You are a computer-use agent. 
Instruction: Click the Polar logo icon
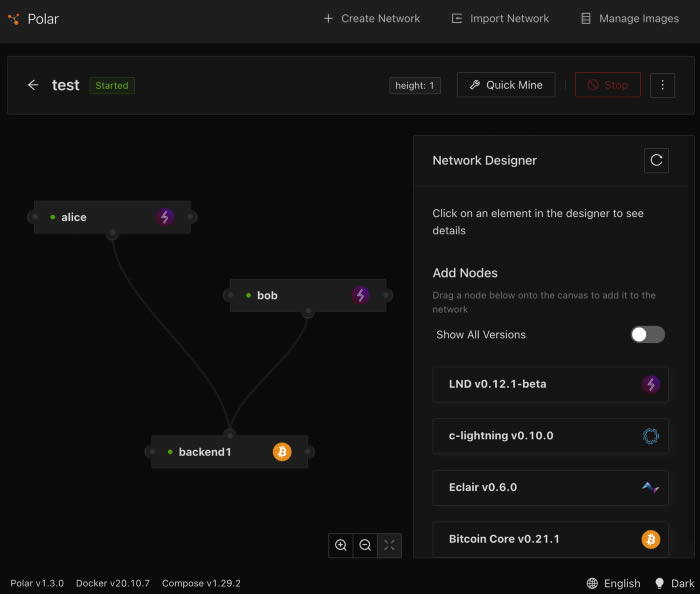[14, 19]
